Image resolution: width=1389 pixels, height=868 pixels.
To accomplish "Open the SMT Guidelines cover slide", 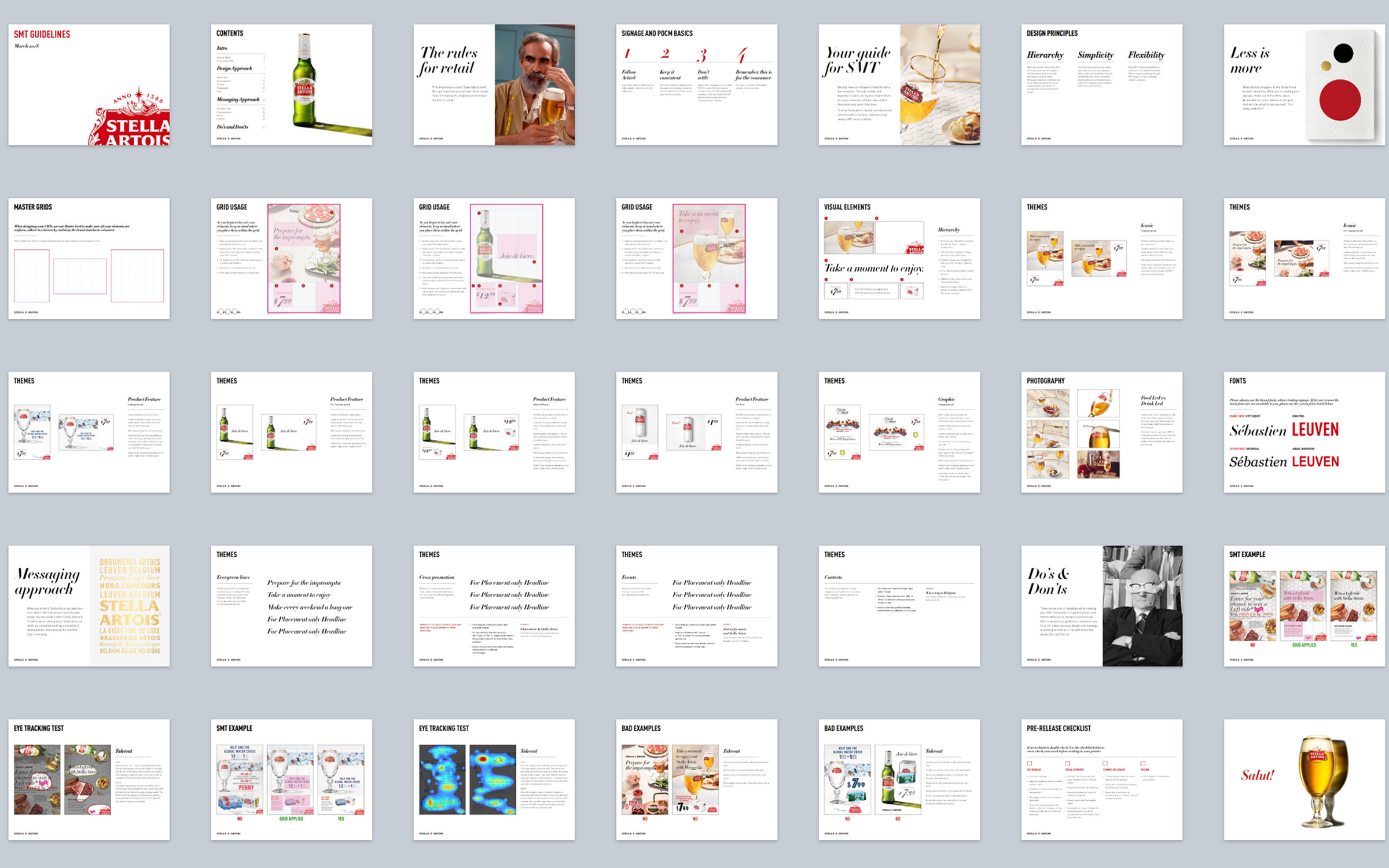I will [89, 84].
